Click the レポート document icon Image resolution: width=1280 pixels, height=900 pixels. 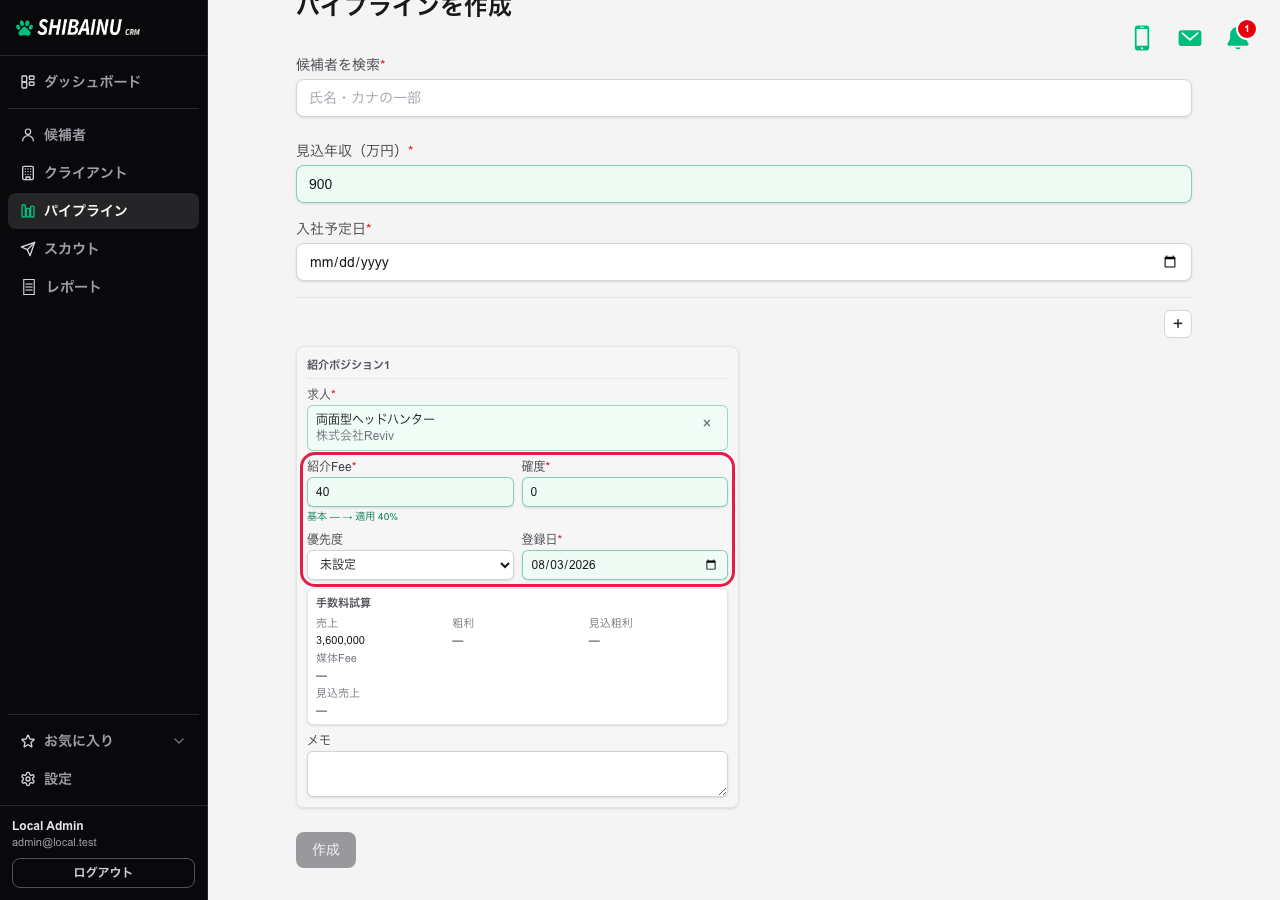click(x=28, y=287)
